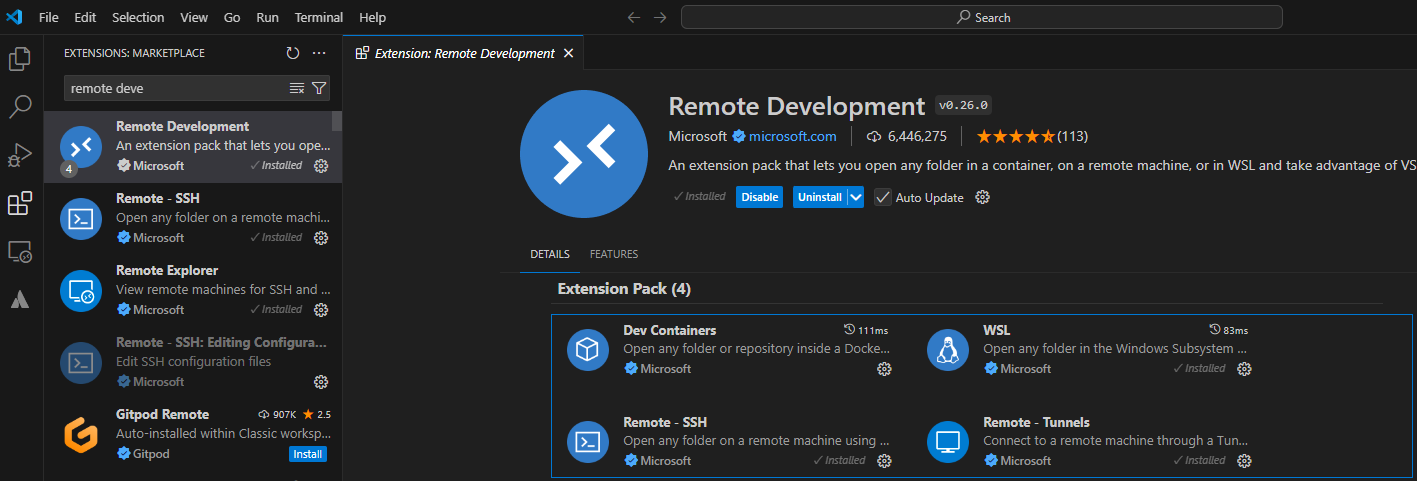Open manage gear for Remote - SSH list item

pyautogui.click(x=321, y=237)
